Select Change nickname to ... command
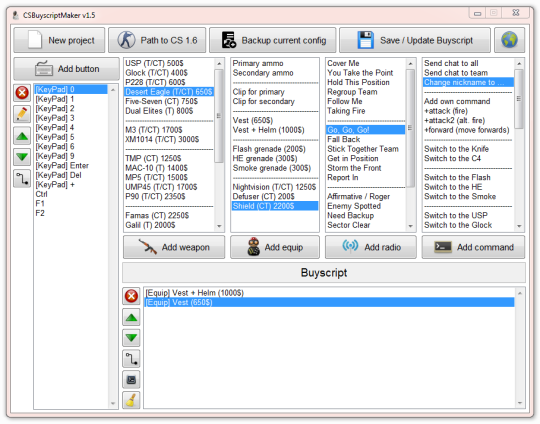 pos(468,82)
